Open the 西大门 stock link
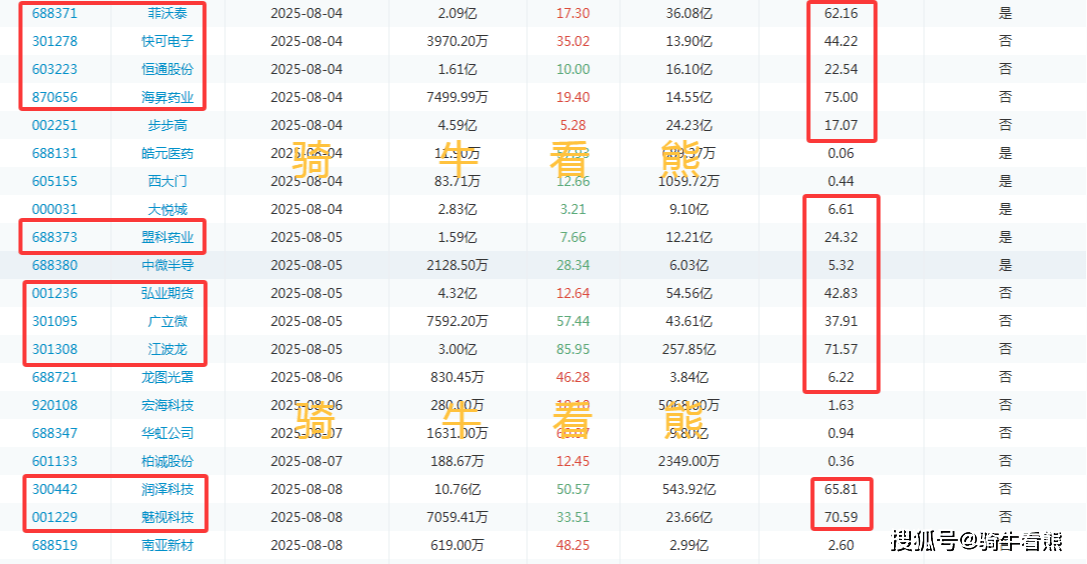Screen dimensions: 1087x564 [167, 182]
